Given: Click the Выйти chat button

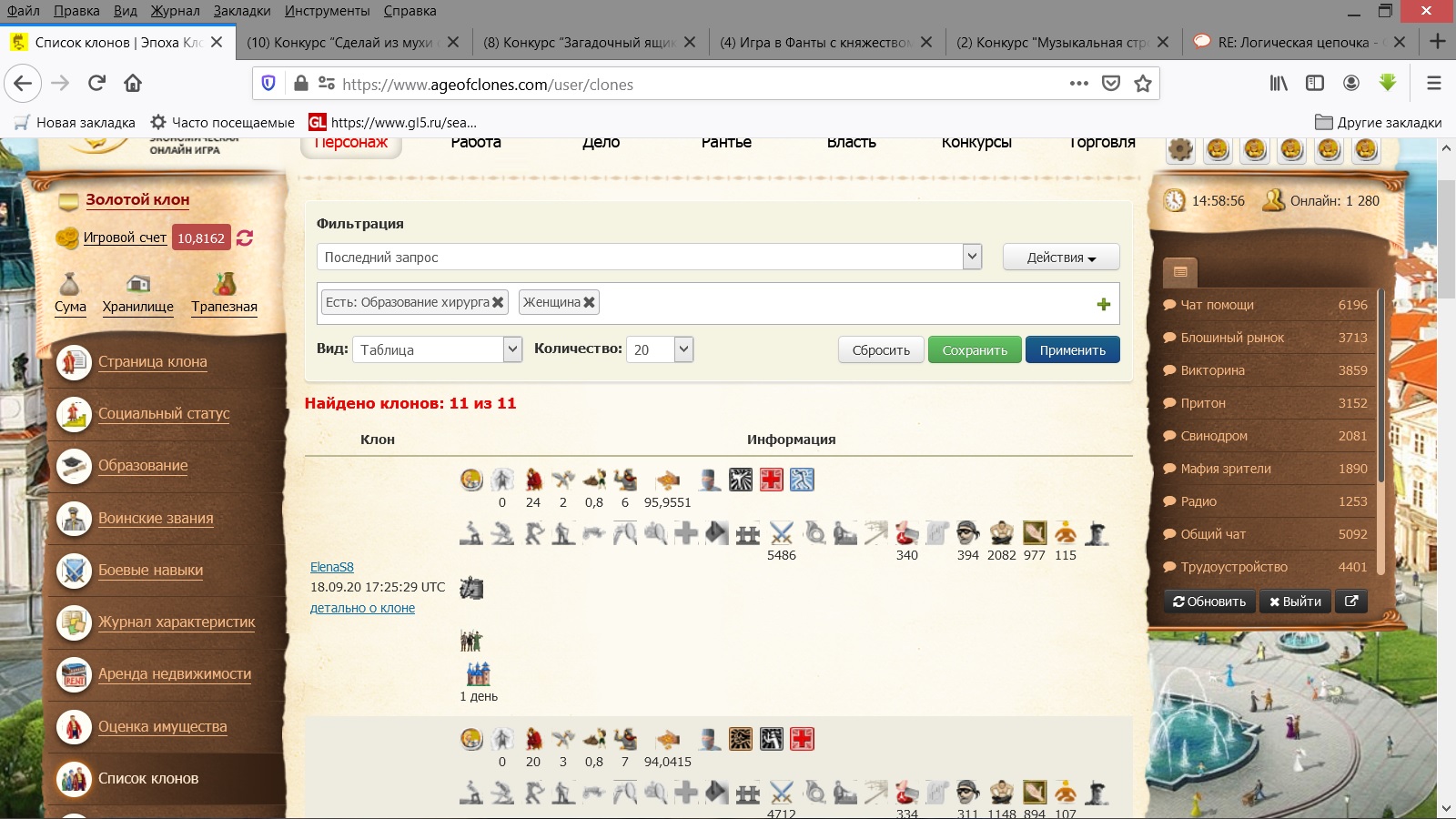Looking at the screenshot, I should click(x=1295, y=602).
